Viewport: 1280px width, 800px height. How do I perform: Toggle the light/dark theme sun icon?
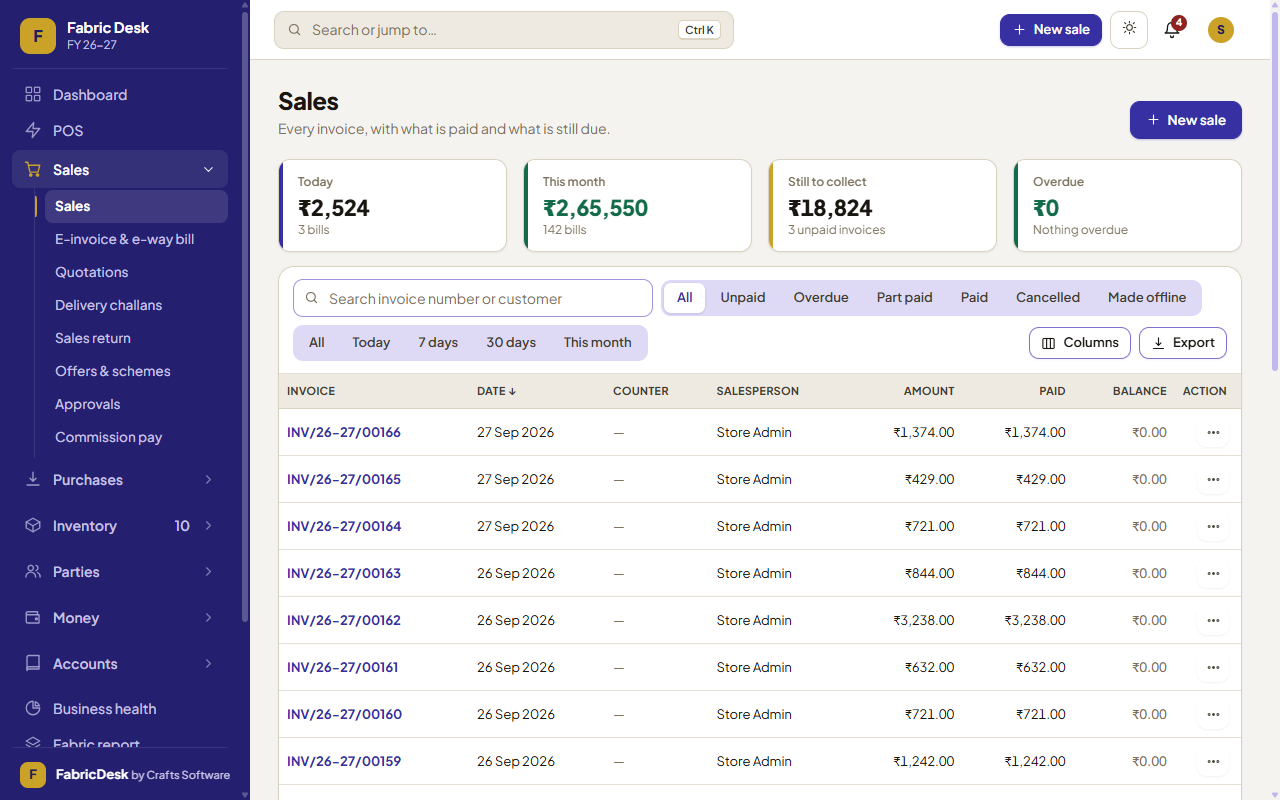[1129, 30]
